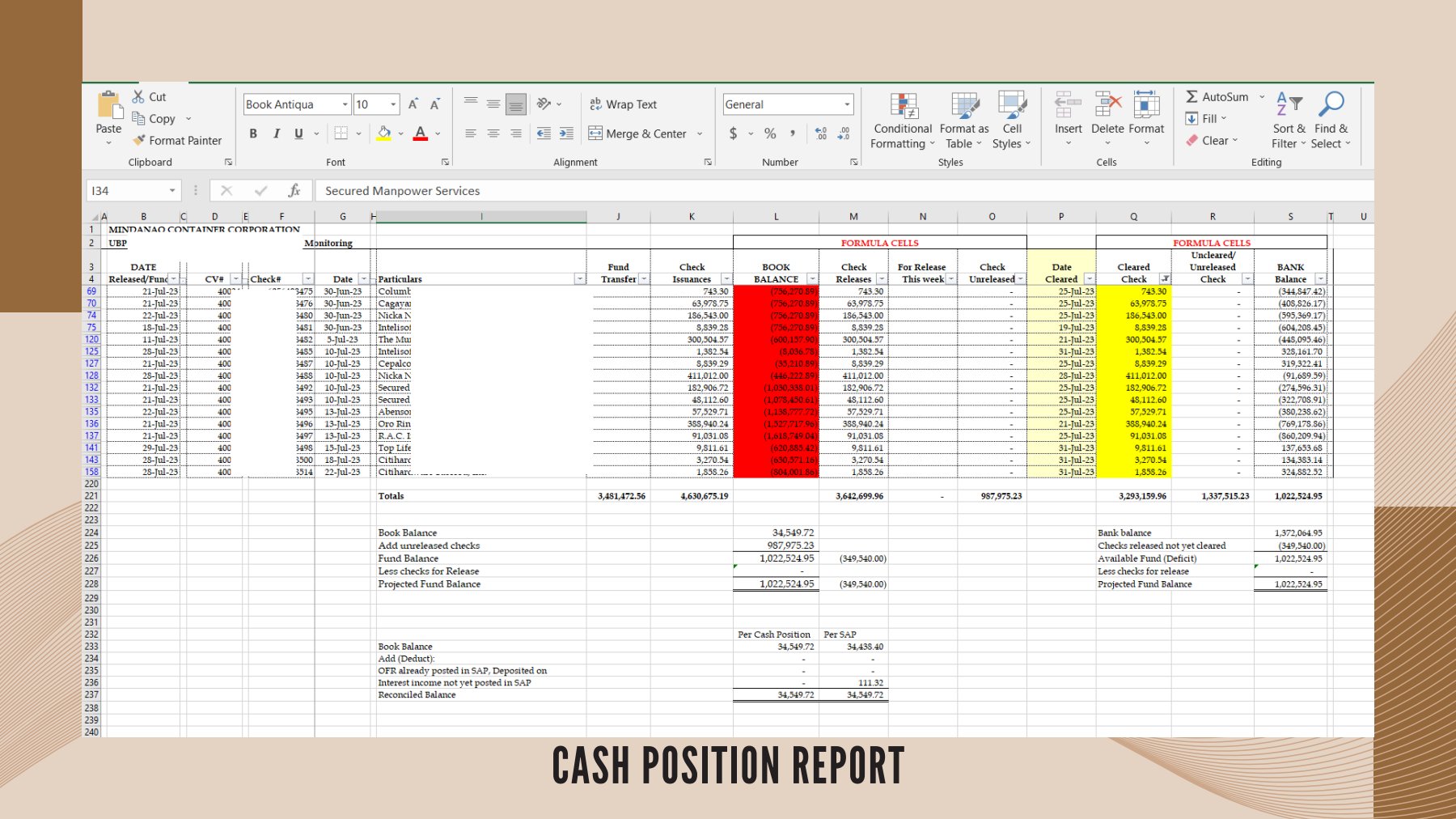This screenshot has height=819, width=1456.
Task: Toggle Align Right for cell text
Action: click(x=516, y=134)
